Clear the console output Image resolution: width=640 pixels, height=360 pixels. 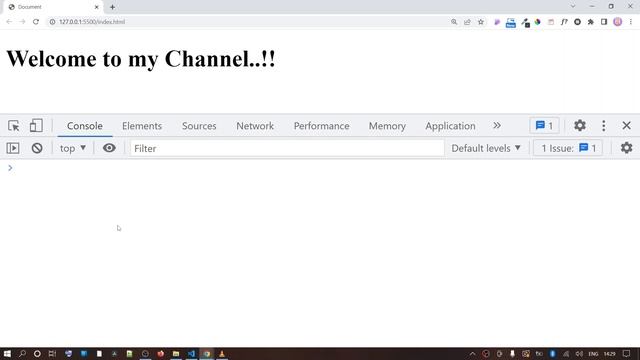[37, 148]
